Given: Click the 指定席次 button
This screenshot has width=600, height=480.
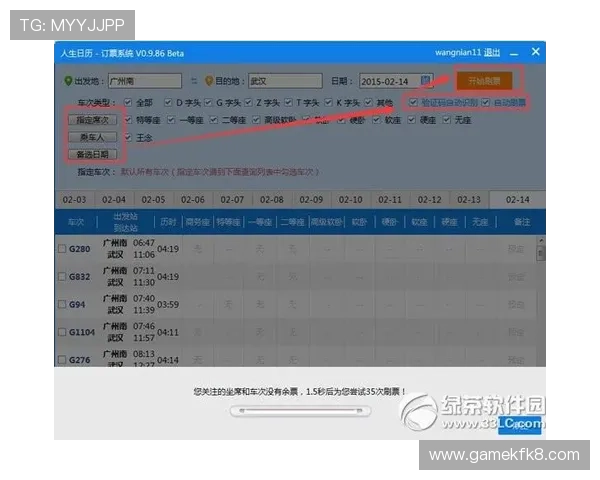Looking at the screenshot, I should [x=93, y=120].
